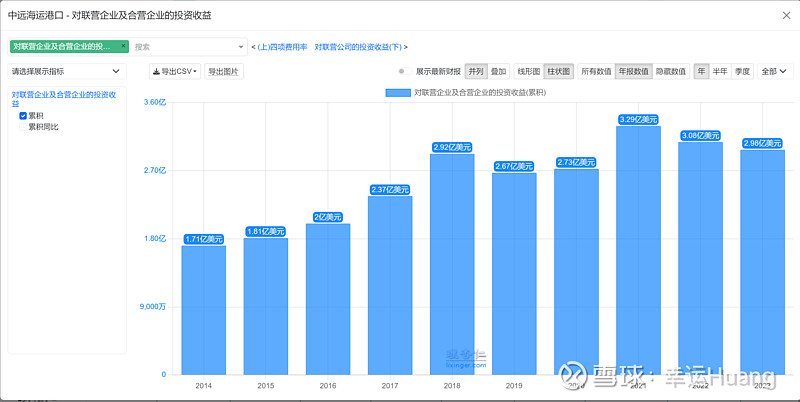Click the 2019 bar labeled 2.67亿美元
Viewport: 800px width, 402px height.
[514, 274]
